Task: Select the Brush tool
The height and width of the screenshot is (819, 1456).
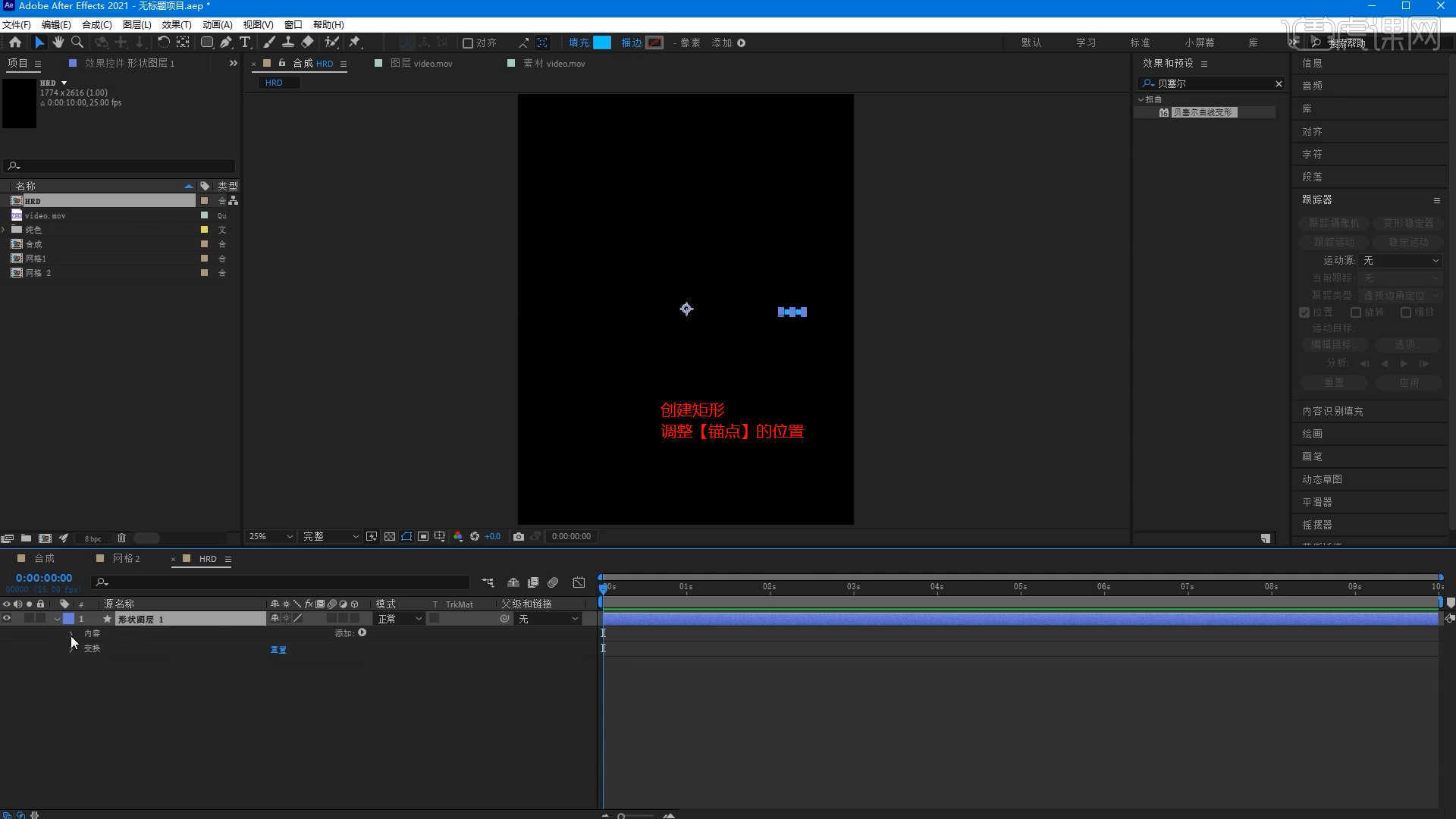Action: (x=269, y=42)
